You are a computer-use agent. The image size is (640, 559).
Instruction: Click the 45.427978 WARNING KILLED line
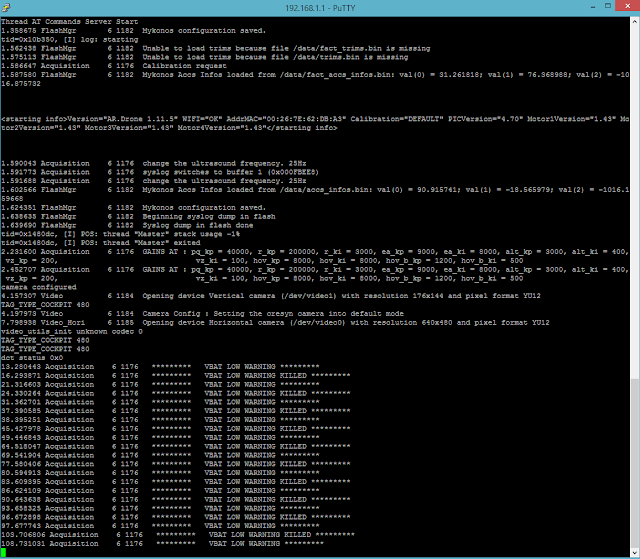pos(176,429)
